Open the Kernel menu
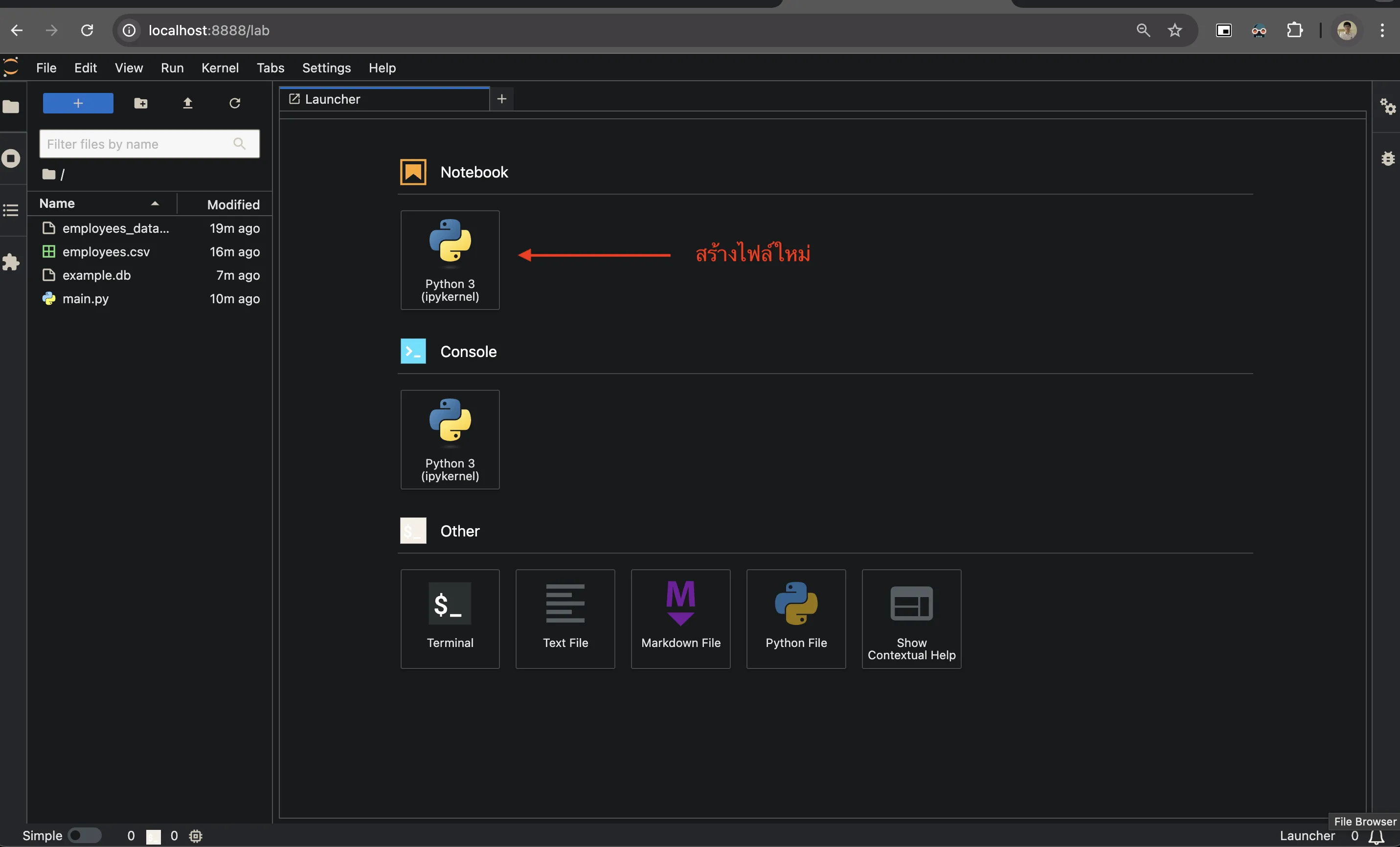Screen dimensions: 1400x847 point(220,67)
